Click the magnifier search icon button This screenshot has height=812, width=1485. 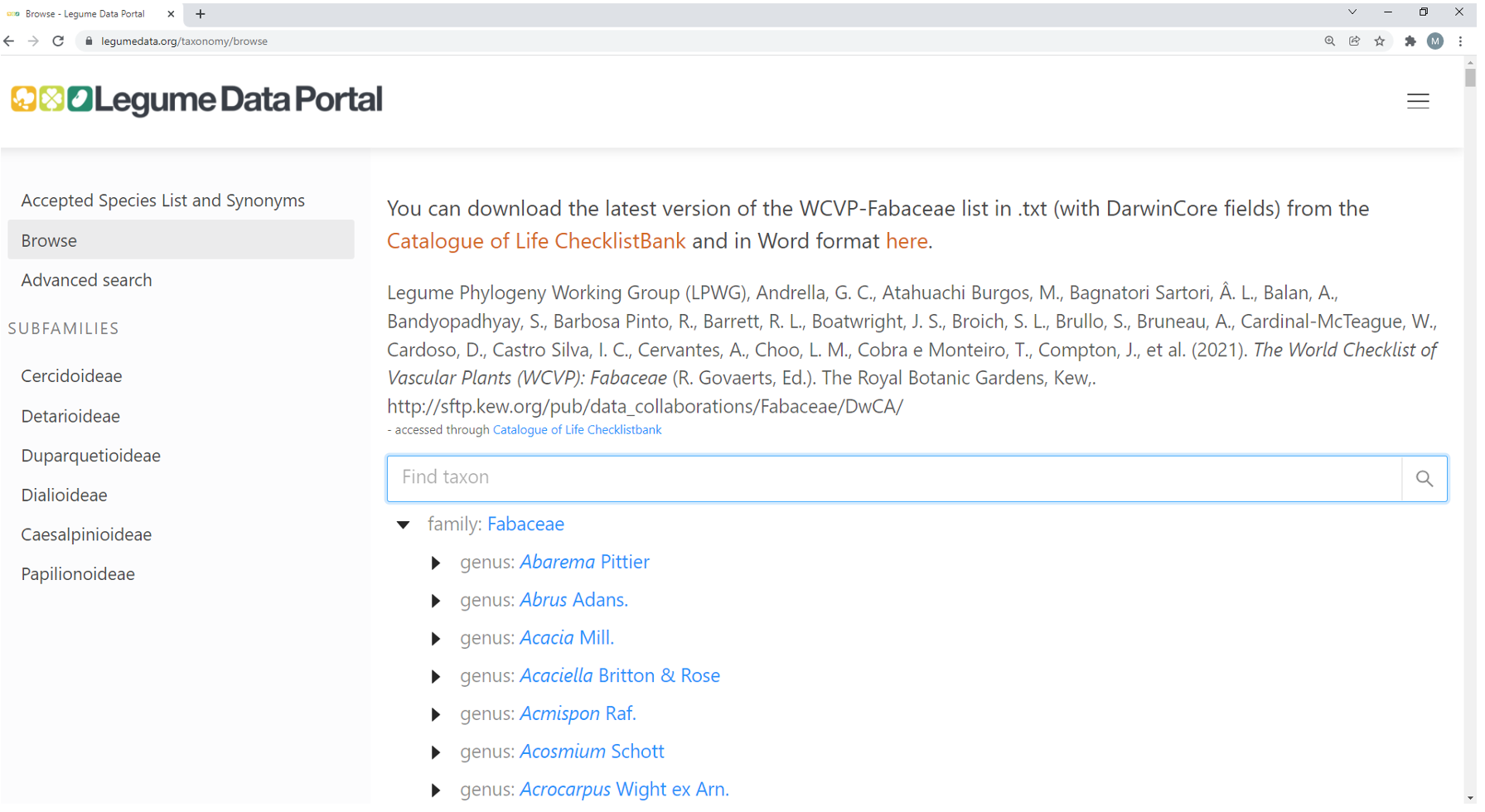click(x=1424, y=479)
